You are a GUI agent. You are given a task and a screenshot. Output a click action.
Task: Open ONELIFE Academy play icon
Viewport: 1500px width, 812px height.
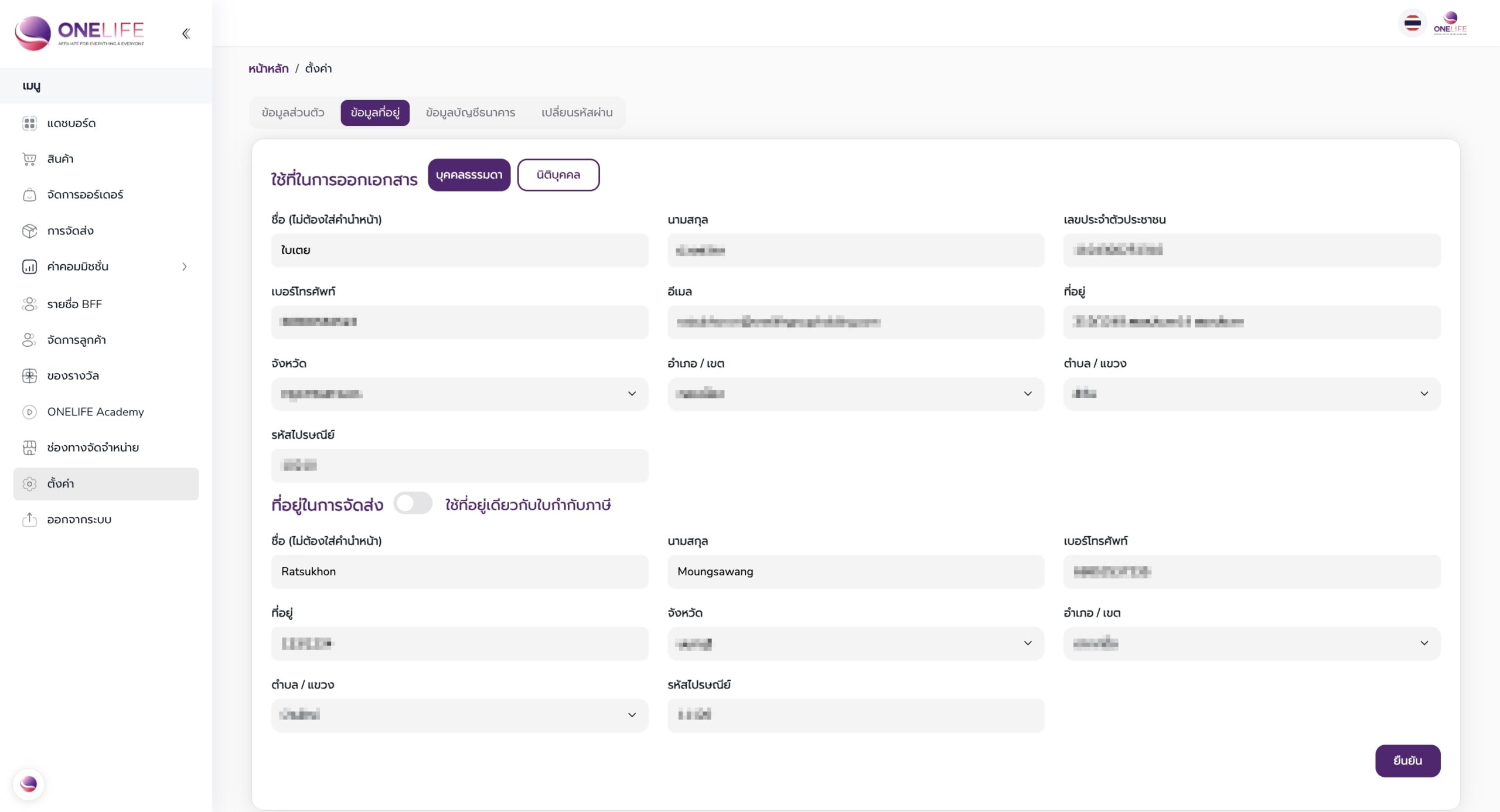pos(29,412)
